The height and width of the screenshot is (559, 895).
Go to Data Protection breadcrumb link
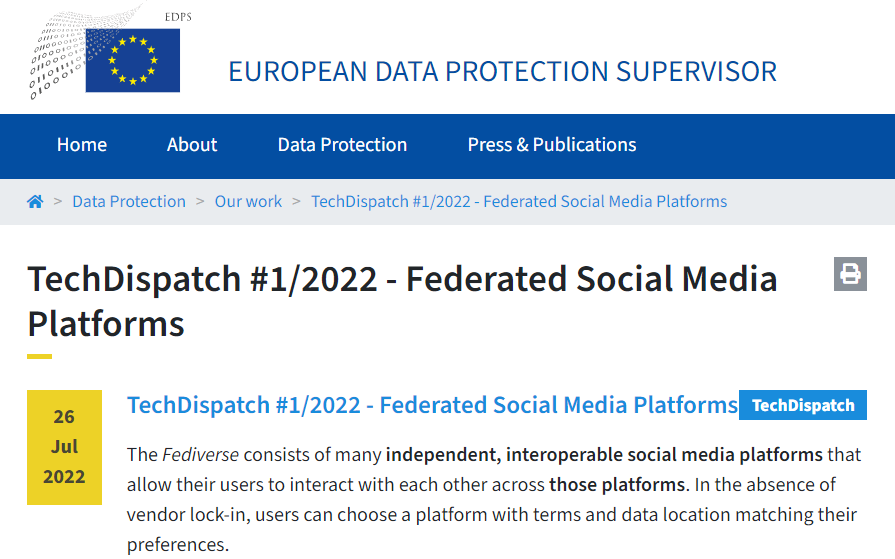click(x=129, y=202)
